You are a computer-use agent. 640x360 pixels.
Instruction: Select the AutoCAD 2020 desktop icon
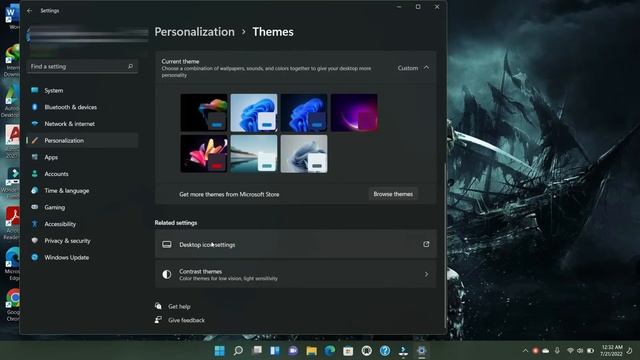click(x=11, y=141)
